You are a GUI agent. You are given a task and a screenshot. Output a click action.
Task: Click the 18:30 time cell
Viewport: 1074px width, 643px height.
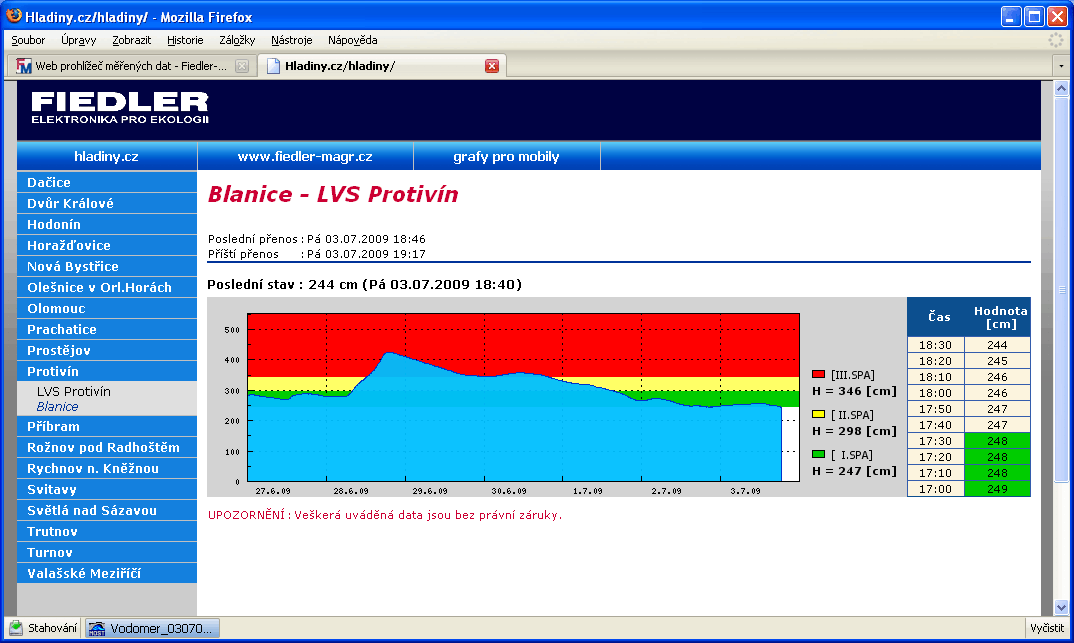[936, 345]
